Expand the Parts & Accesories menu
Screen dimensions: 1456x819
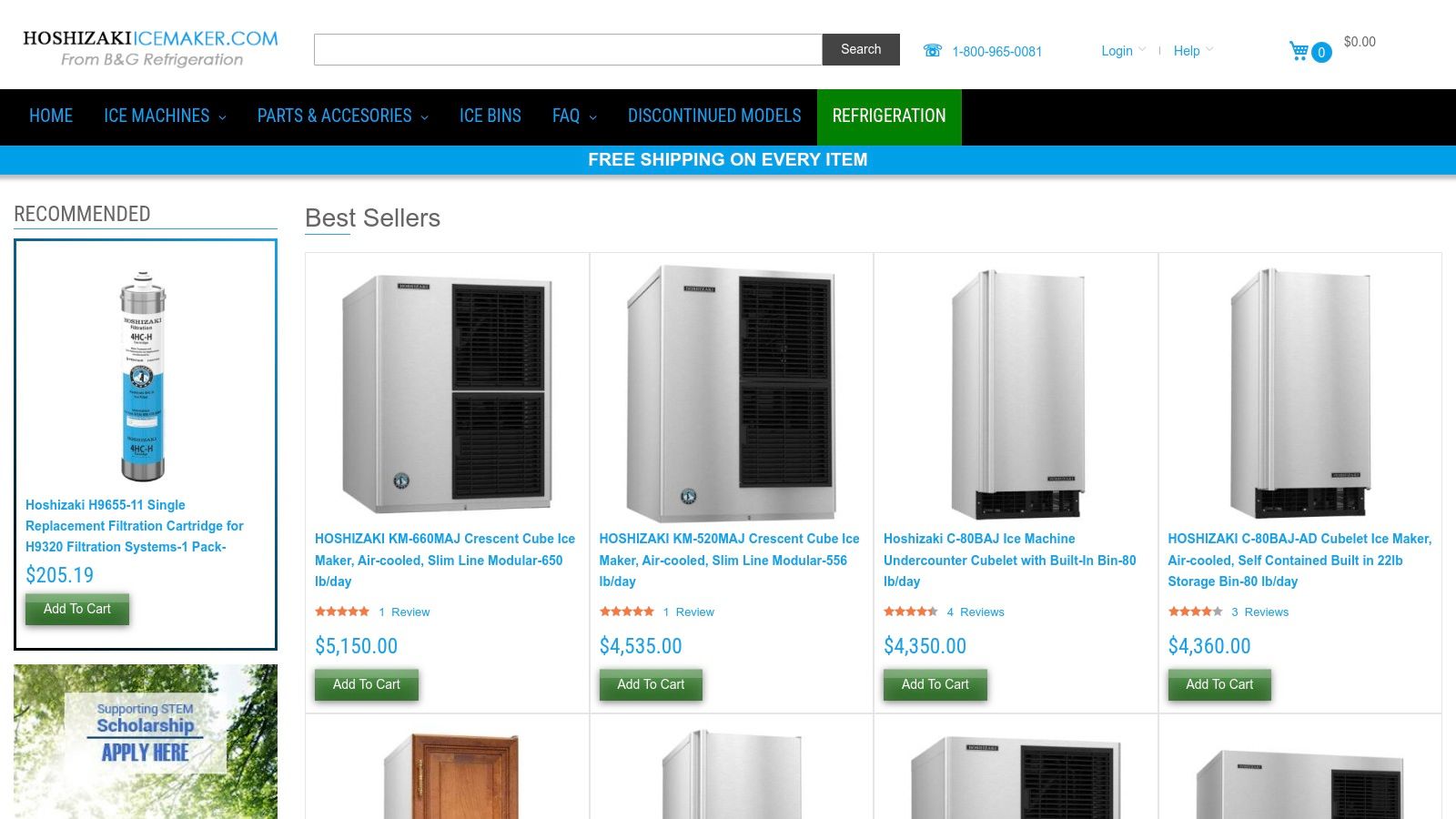click(x=342, y=116)
